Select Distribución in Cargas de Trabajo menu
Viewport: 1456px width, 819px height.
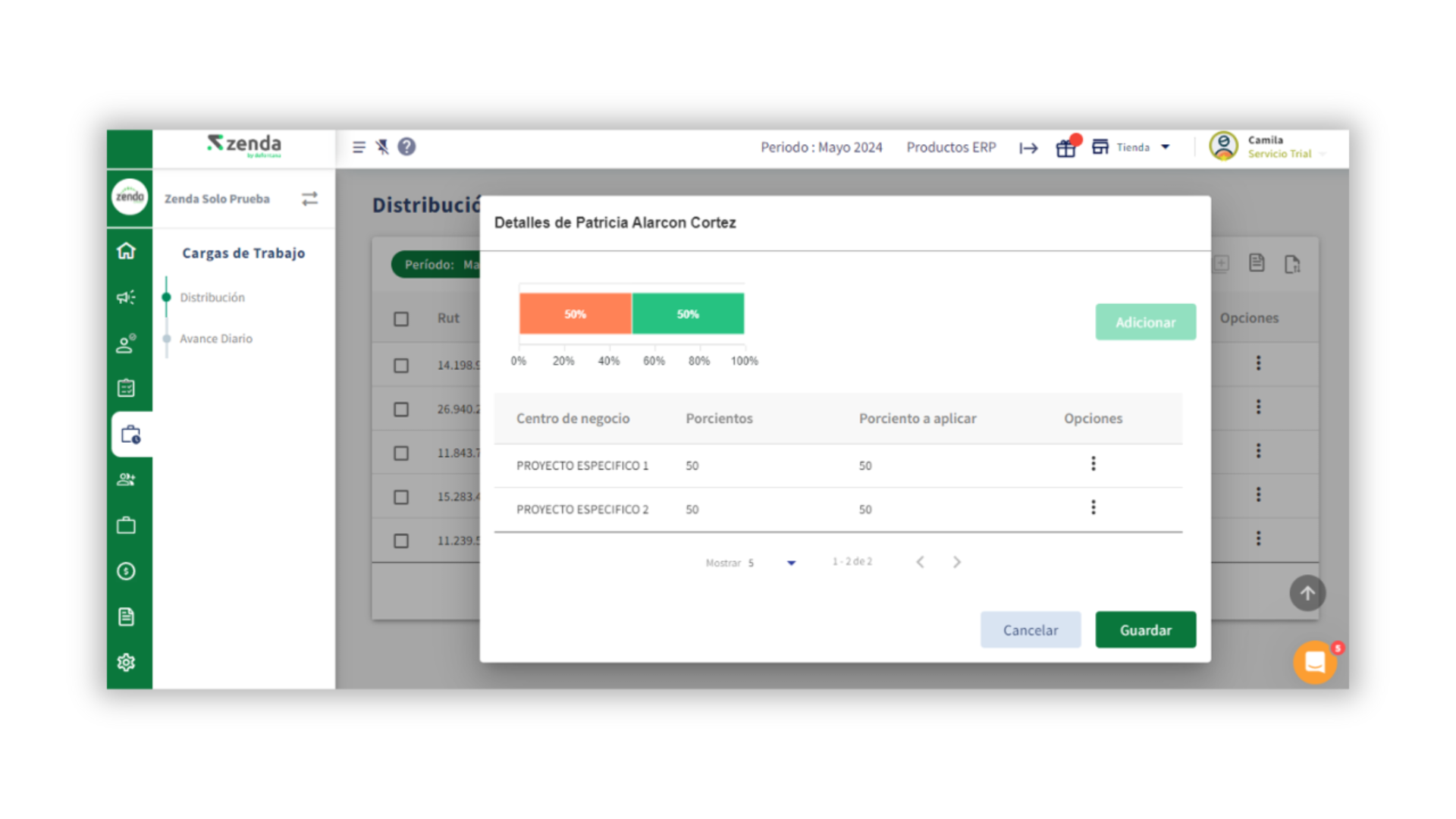[x=212, y=297]
